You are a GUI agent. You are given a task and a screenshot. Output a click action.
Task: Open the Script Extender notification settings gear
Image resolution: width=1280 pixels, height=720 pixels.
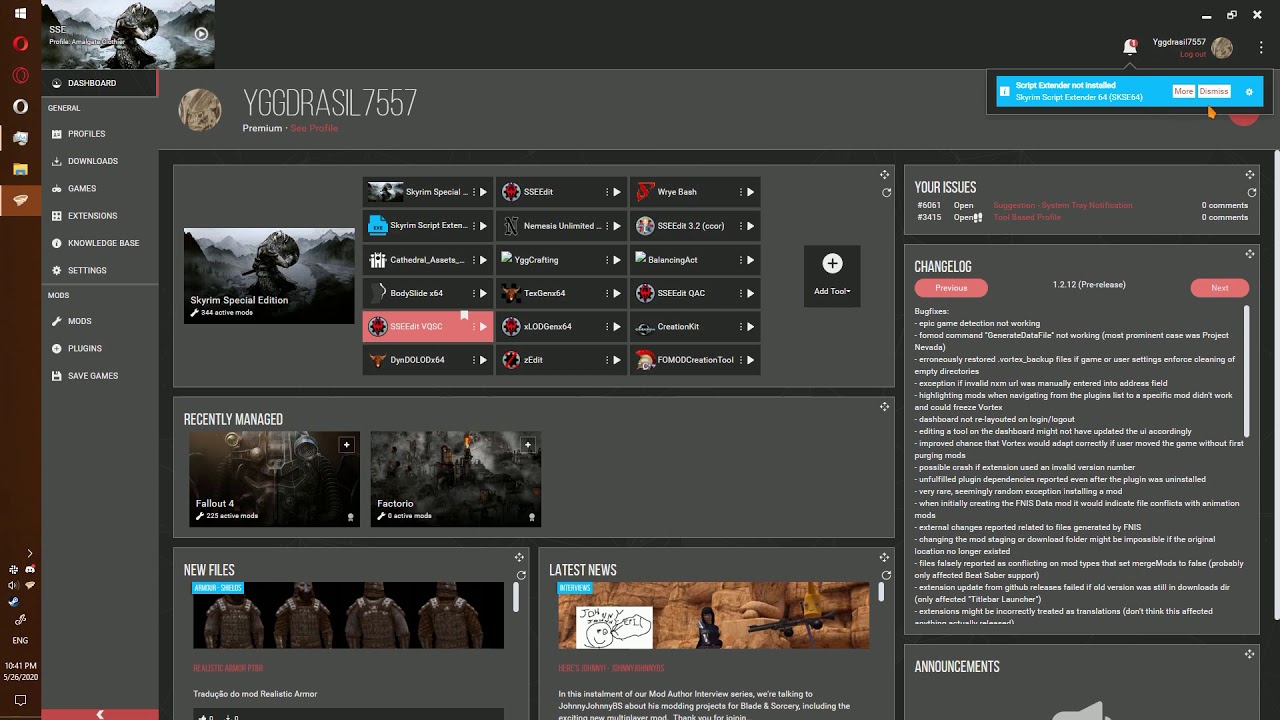pyautogui.click(x=1249, y=92)
